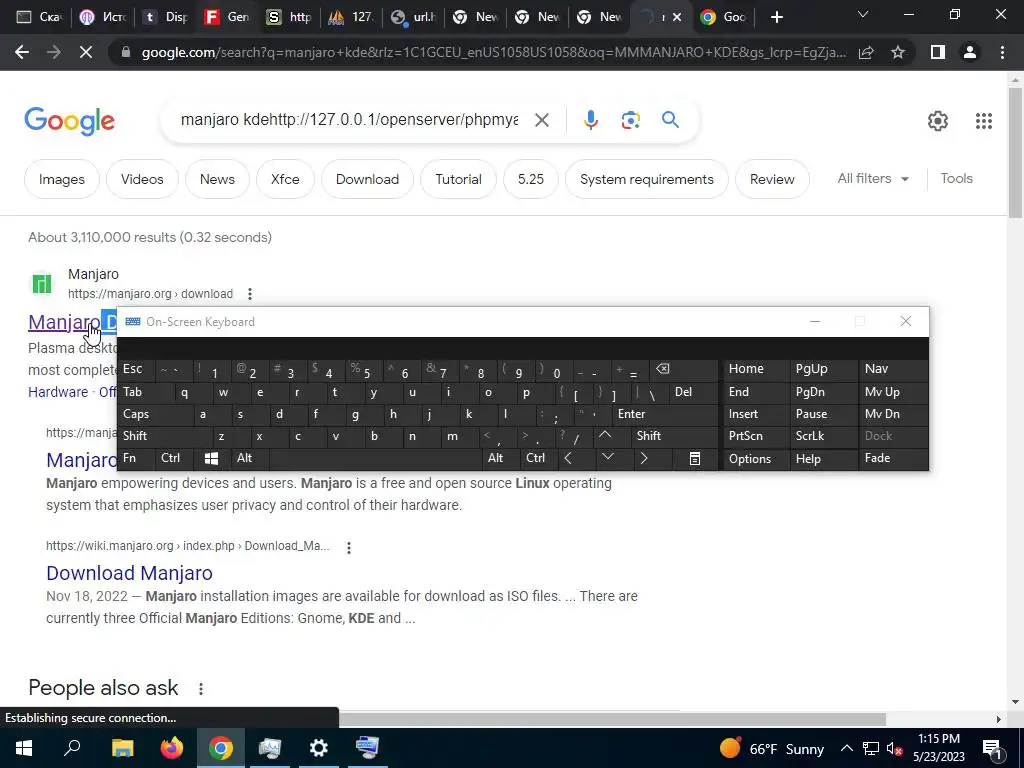Click Fade key on On-Screen Keyboard
Viewport: 1024px width, 768px height.
click(893, 458)
